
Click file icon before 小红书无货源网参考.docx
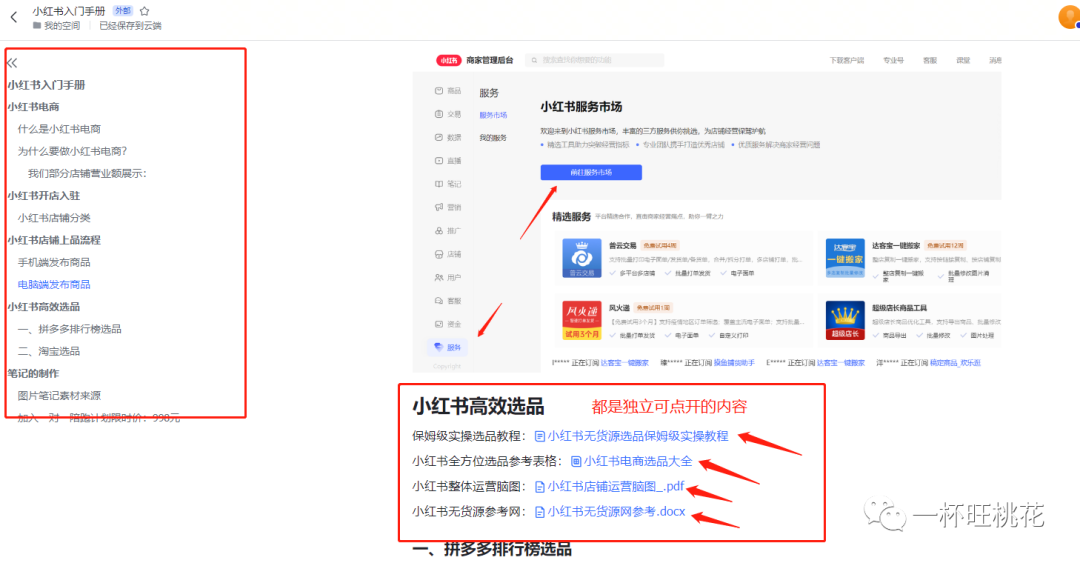coord(540,512)
